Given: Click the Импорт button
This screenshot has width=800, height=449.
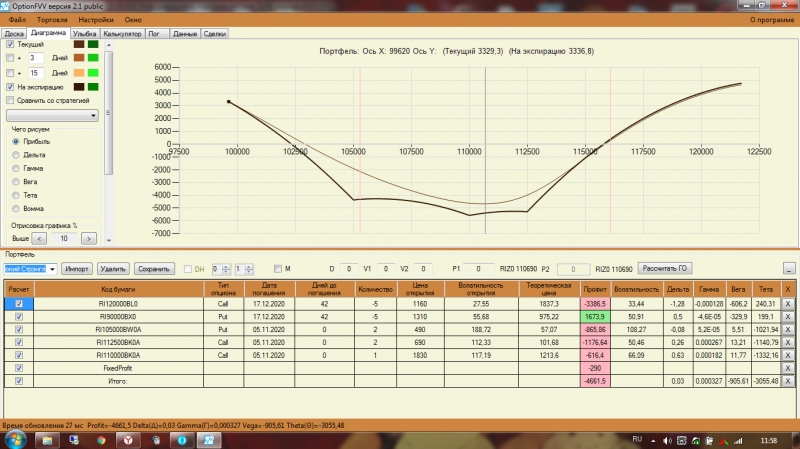Looking at the screenshot, I should [x=77, y=269].
